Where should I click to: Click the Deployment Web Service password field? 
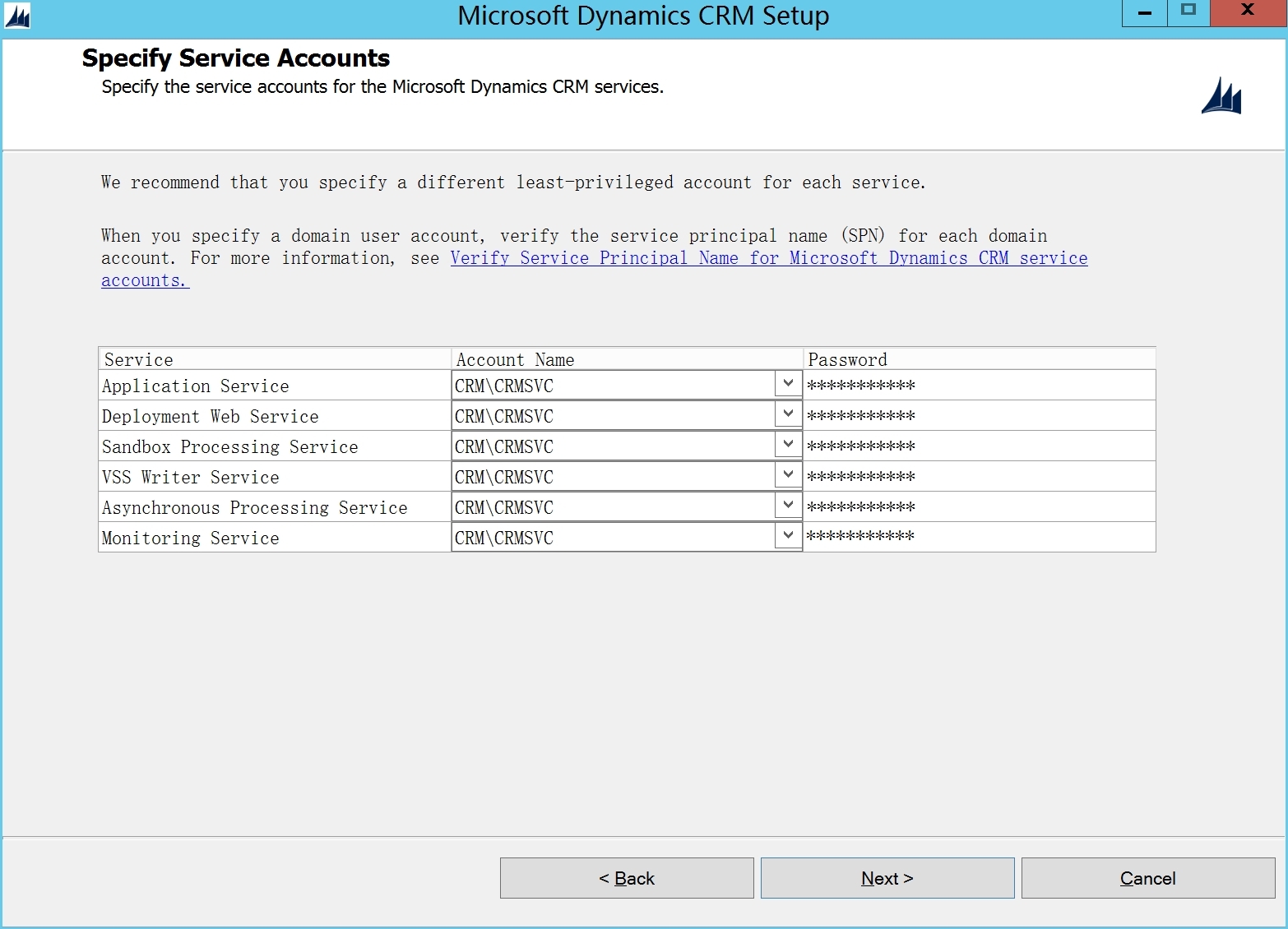click(x=979, y=415)
